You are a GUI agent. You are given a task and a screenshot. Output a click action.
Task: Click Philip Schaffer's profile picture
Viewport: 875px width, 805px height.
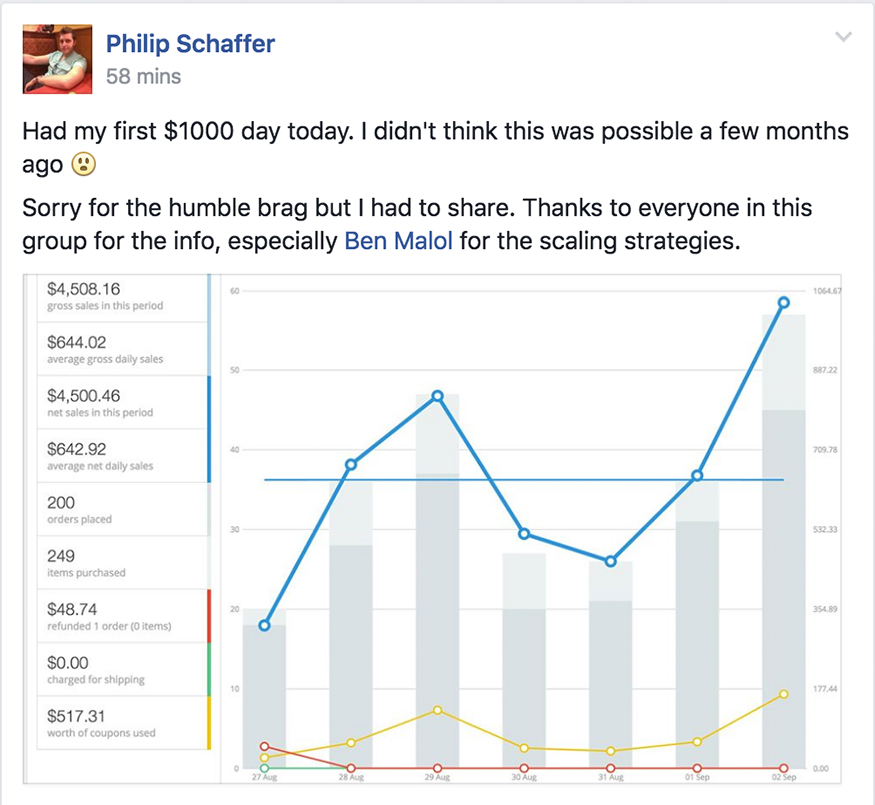point(58,60)
